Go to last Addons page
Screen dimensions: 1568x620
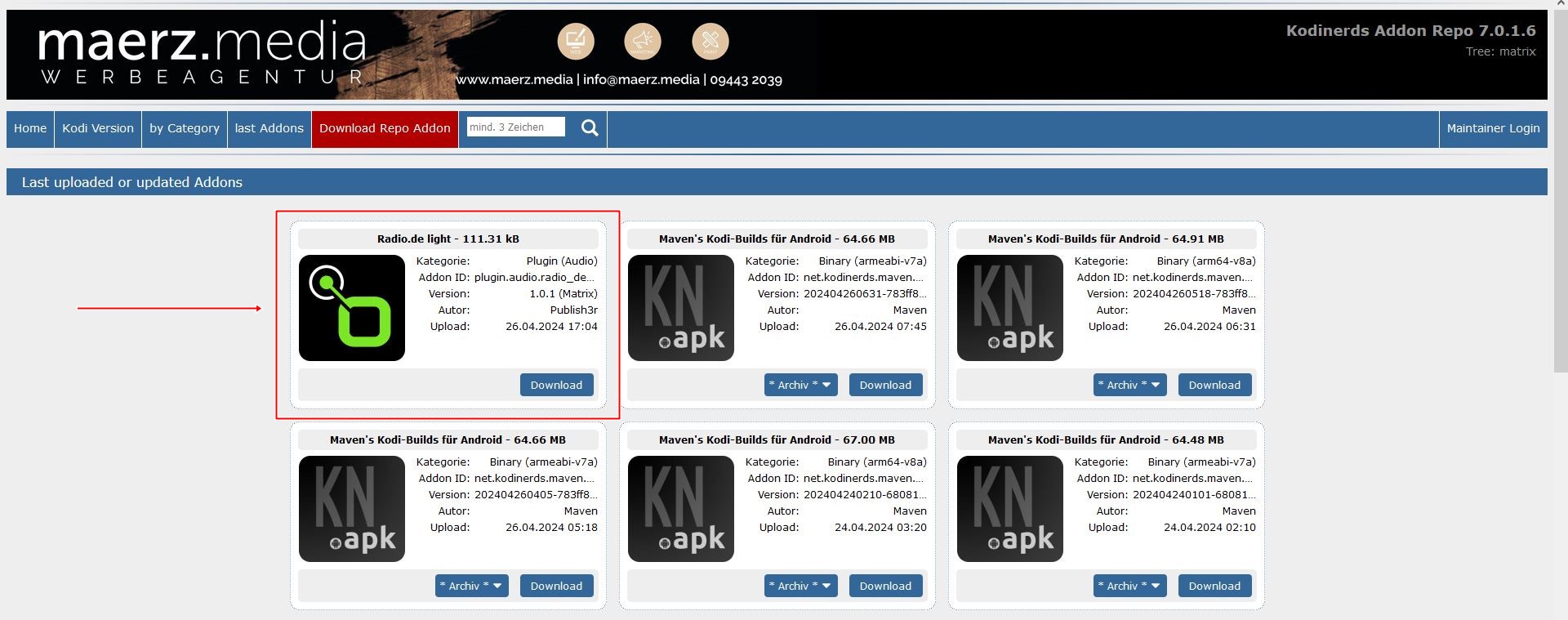pyautogui.click(x=269, y=129)
